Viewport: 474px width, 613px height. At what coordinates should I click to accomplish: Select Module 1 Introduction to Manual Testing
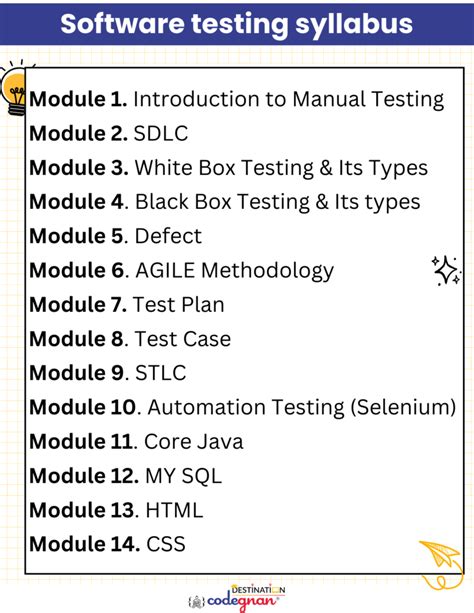237,99
